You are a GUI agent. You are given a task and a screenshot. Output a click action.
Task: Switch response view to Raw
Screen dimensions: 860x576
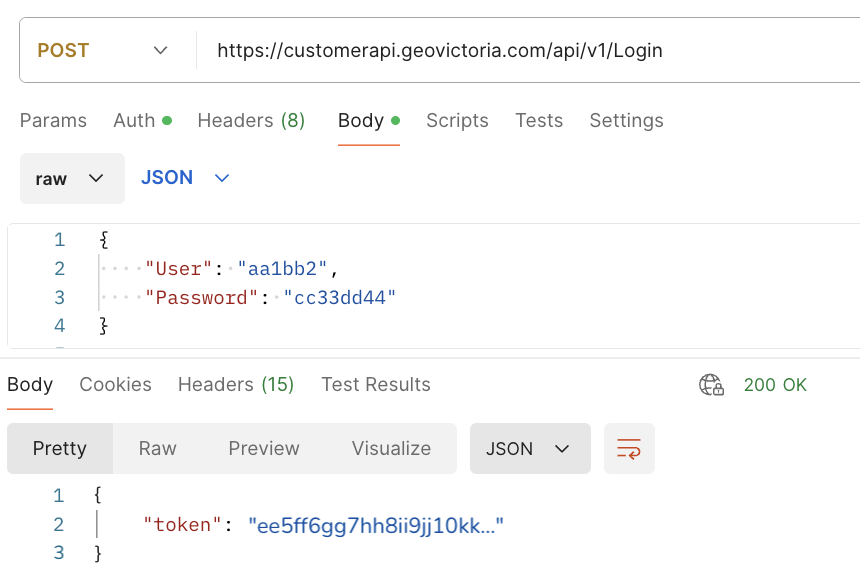point(157,449)
